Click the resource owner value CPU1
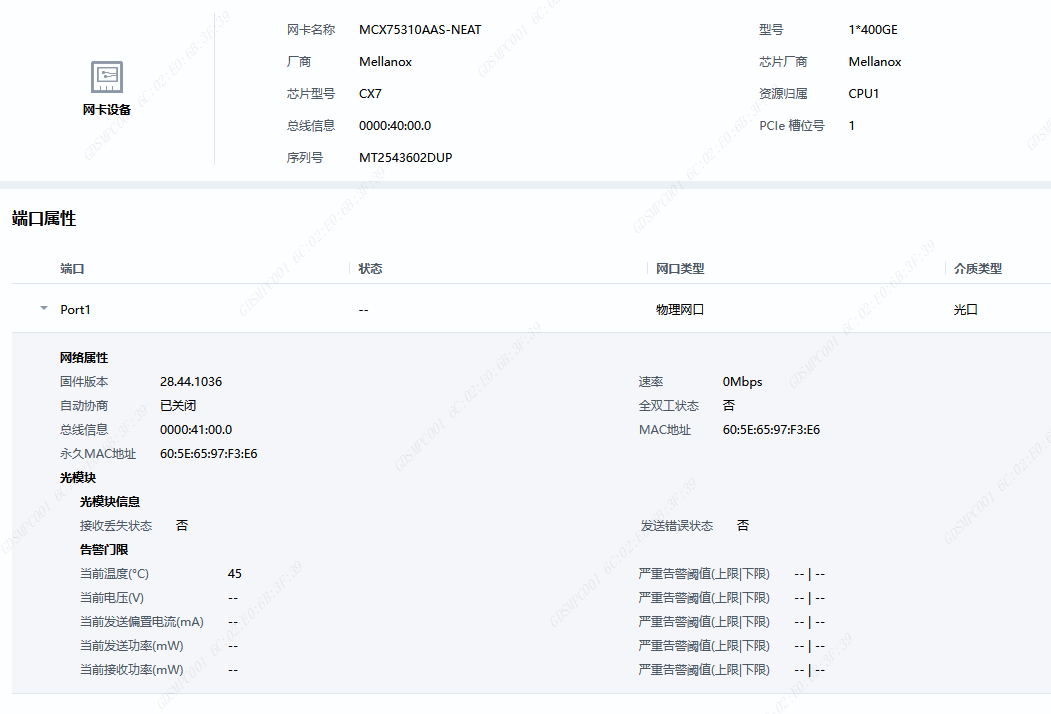1051x714 pixels. click(x=864, y=94)
